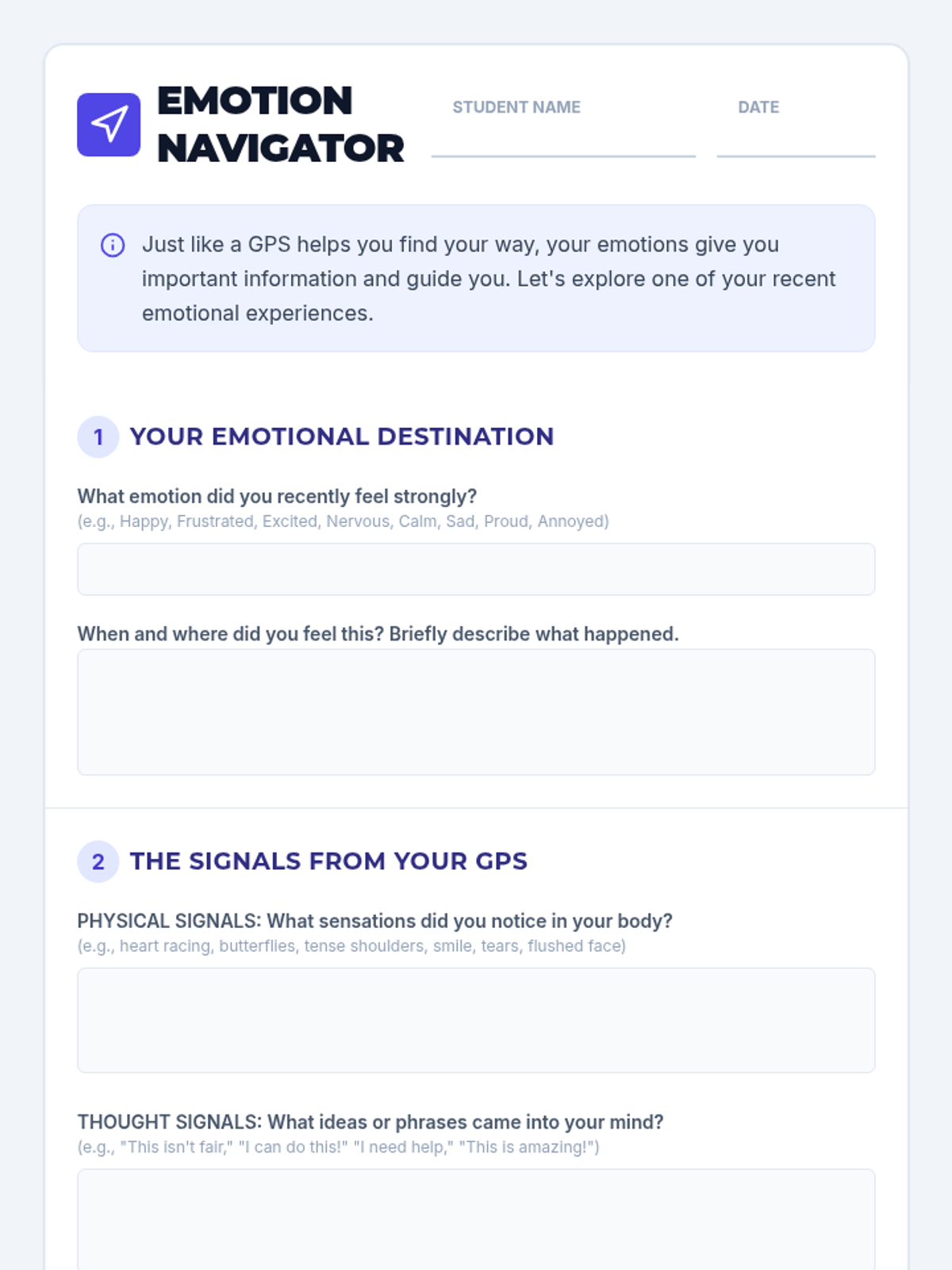This screenshot has height=1270, width=952.
Task: Click the 'What emotion did you recently feel' question label
Action: [x=277, y=496]
